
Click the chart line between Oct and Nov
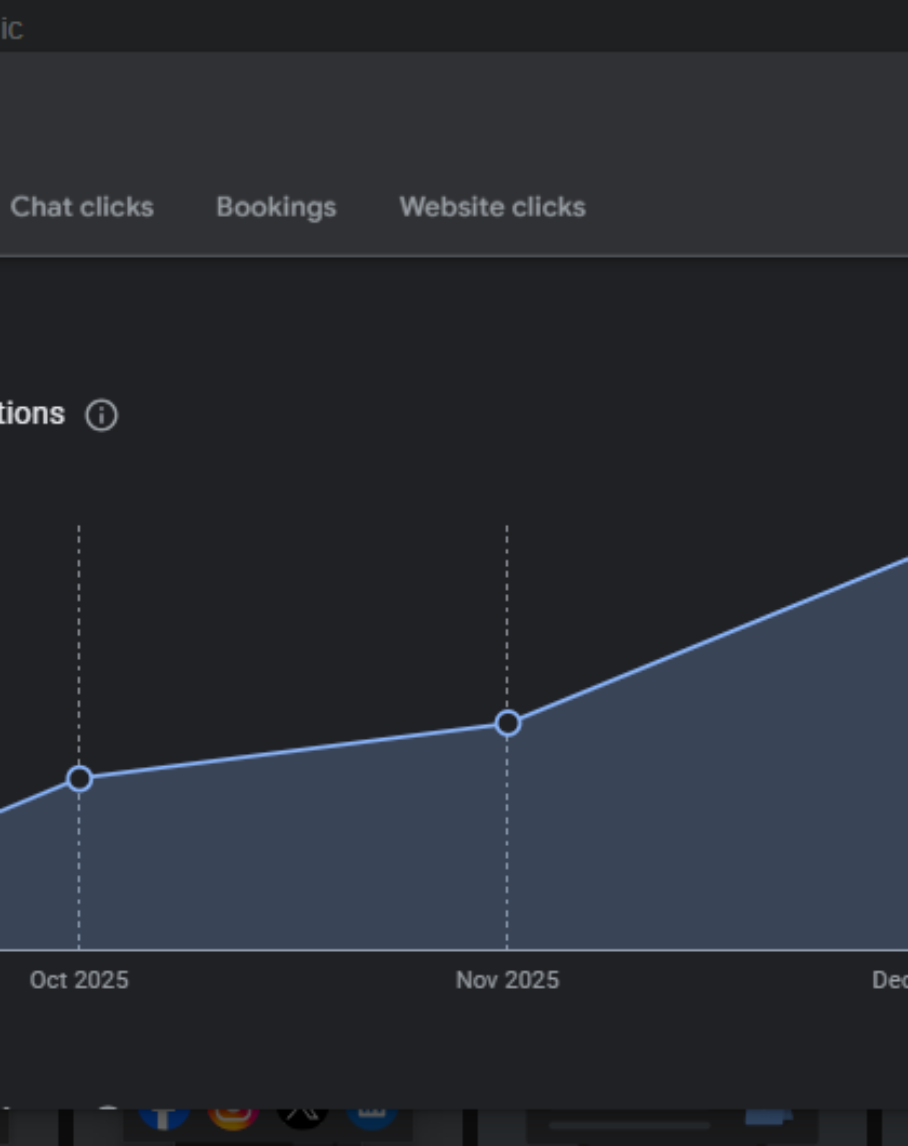(293, 751)
